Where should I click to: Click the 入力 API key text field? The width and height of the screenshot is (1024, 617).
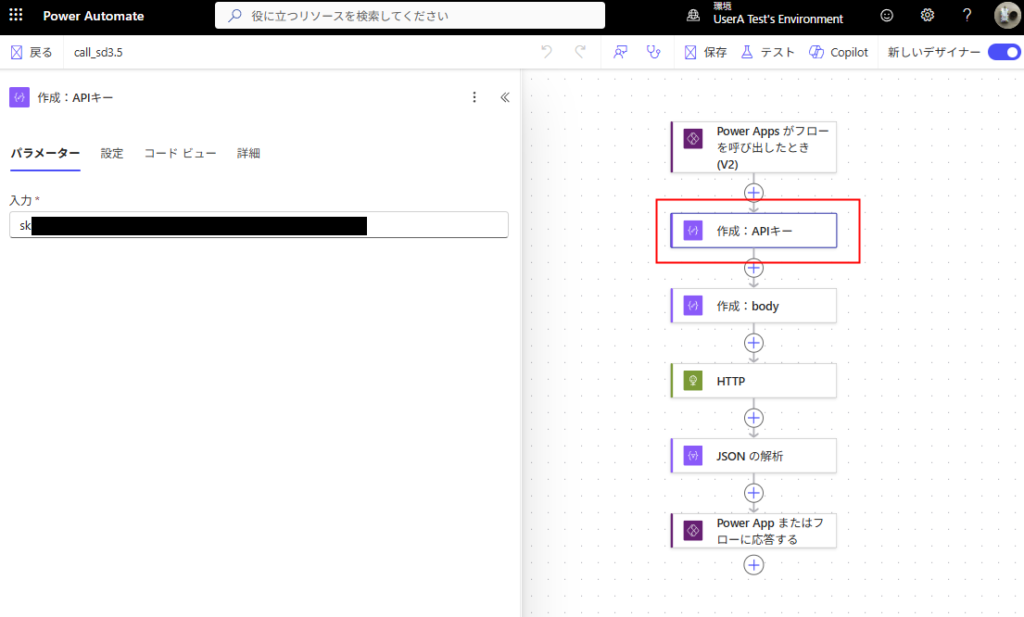click(258, 225)
